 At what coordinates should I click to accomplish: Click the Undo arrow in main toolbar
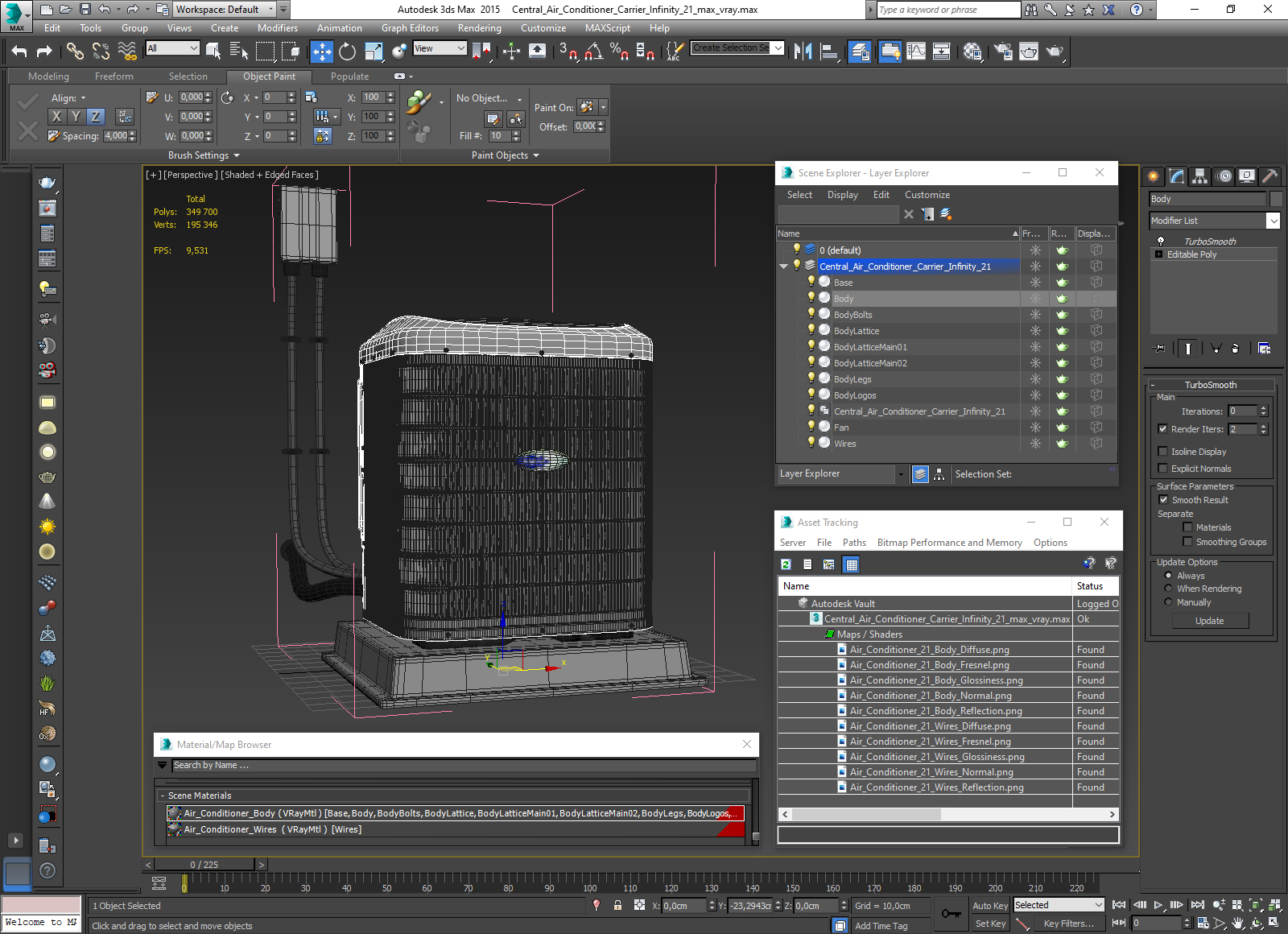click(19, 52)
